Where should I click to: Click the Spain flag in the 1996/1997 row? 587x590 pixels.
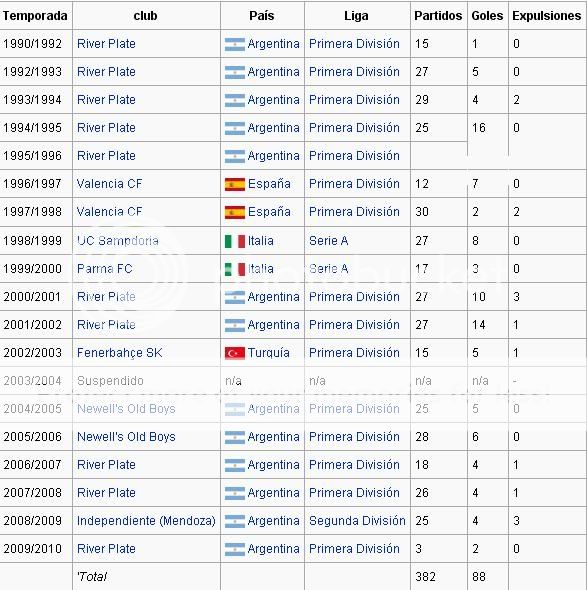pos(235,184)
